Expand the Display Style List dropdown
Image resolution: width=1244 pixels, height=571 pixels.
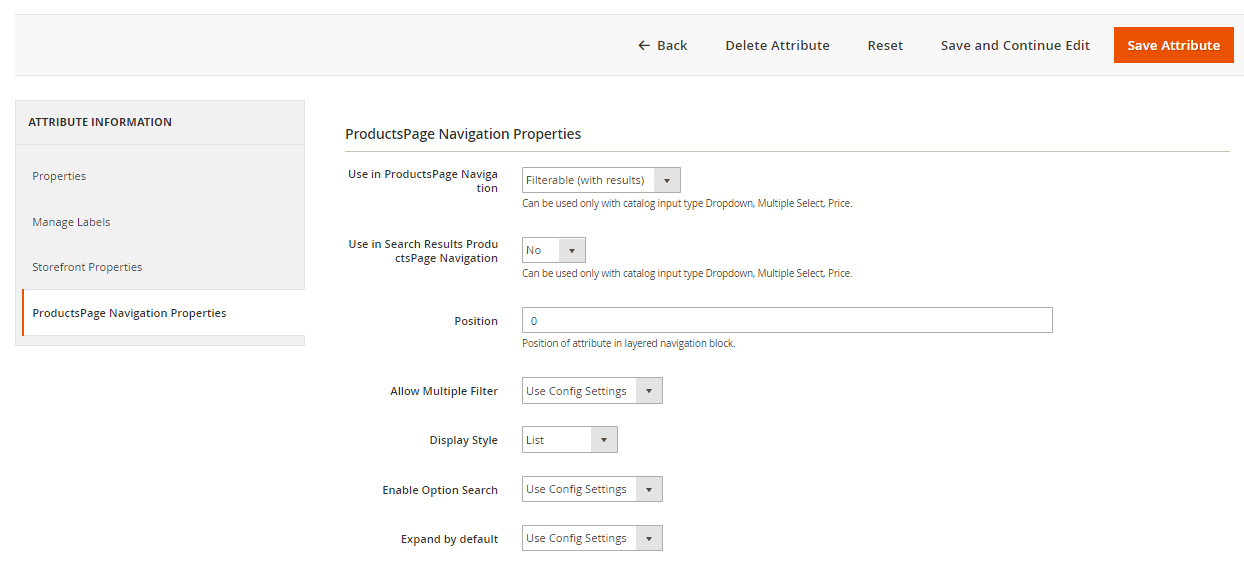pos(569,440)
